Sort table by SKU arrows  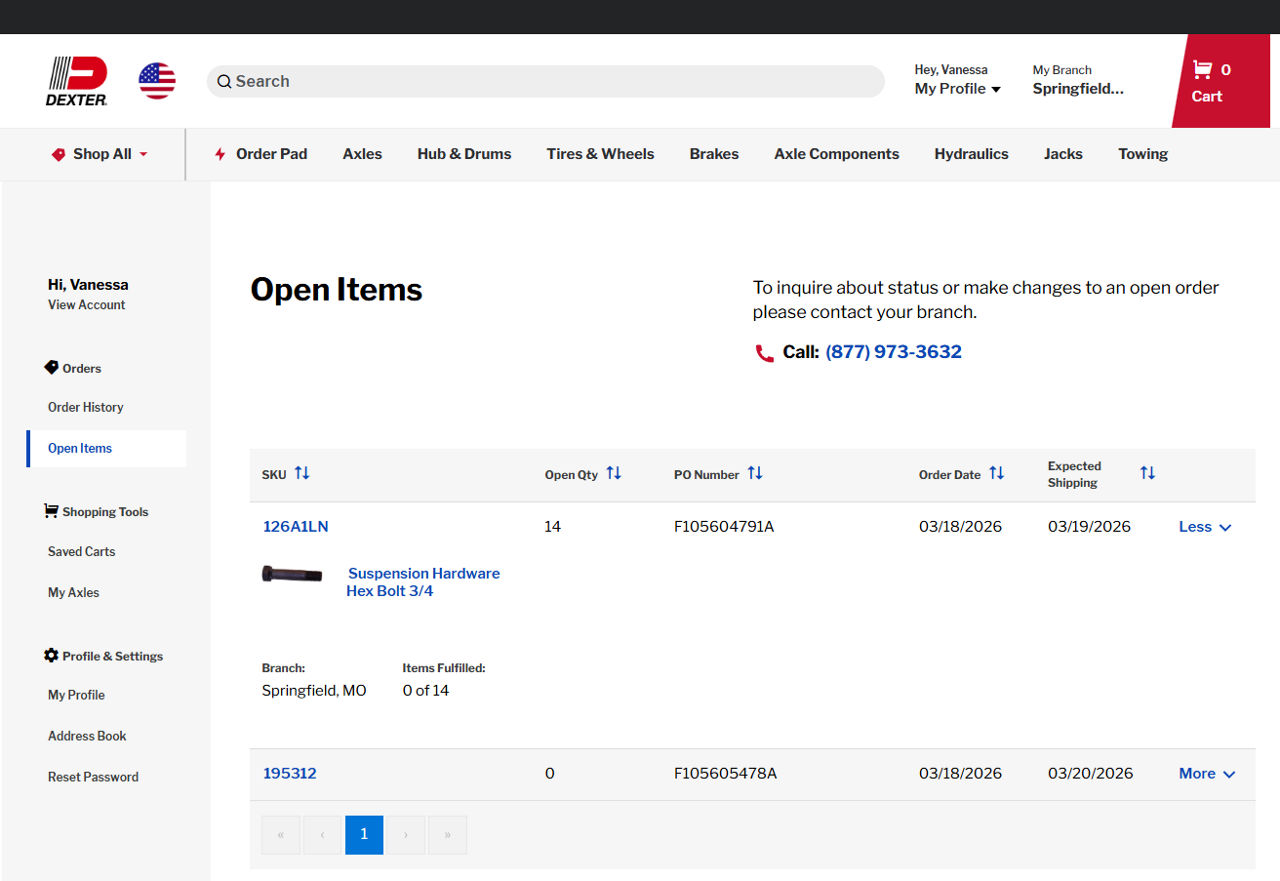[302, 473]
